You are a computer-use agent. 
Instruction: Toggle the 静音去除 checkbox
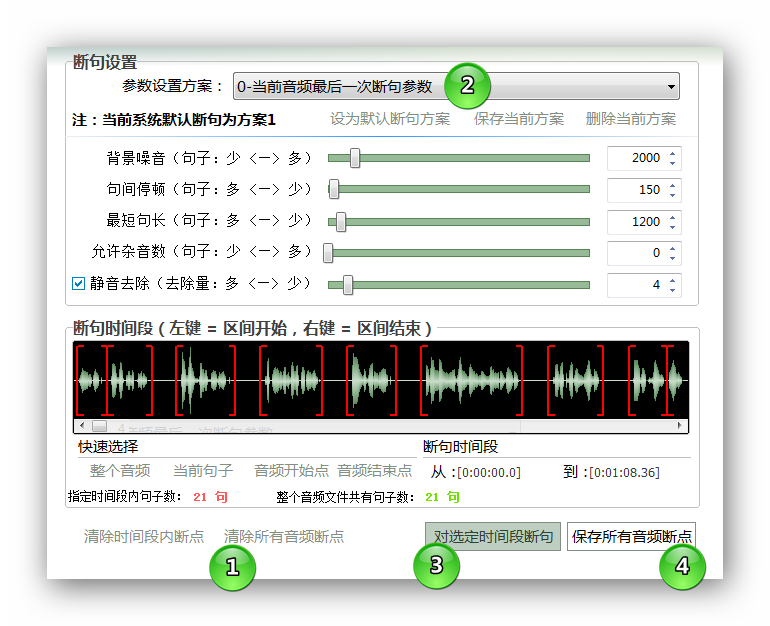pos(78,284)
